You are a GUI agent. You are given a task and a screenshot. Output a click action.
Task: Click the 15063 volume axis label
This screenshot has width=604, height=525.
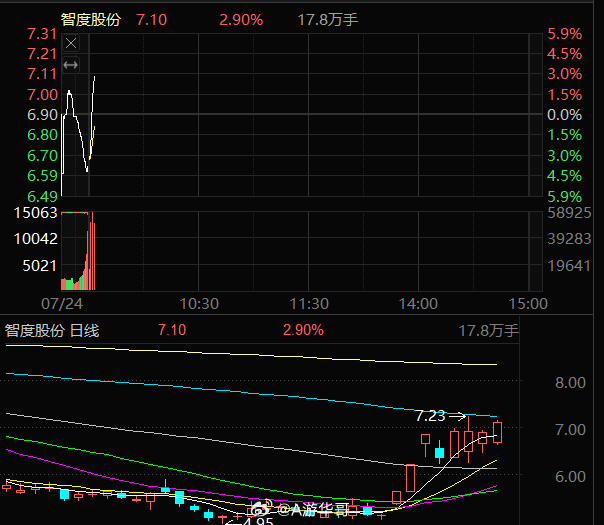pyautogui.click(x=35, y=213)
